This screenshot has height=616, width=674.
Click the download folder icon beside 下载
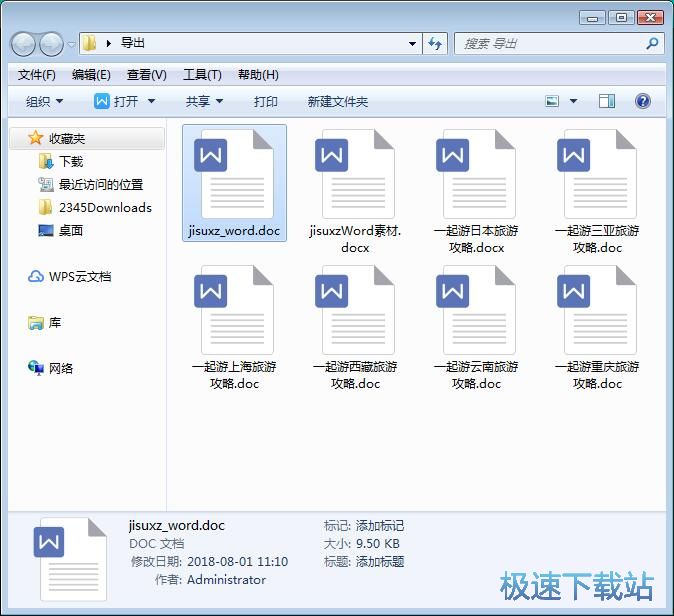click(x=46, y=161)
